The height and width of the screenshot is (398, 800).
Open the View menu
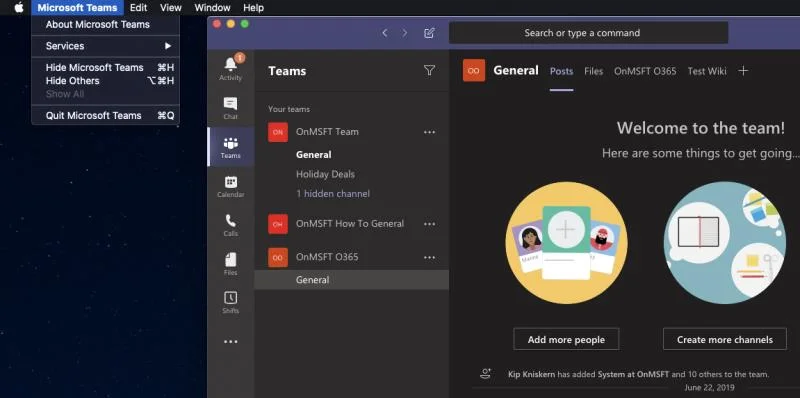click(x=170, y=8)
